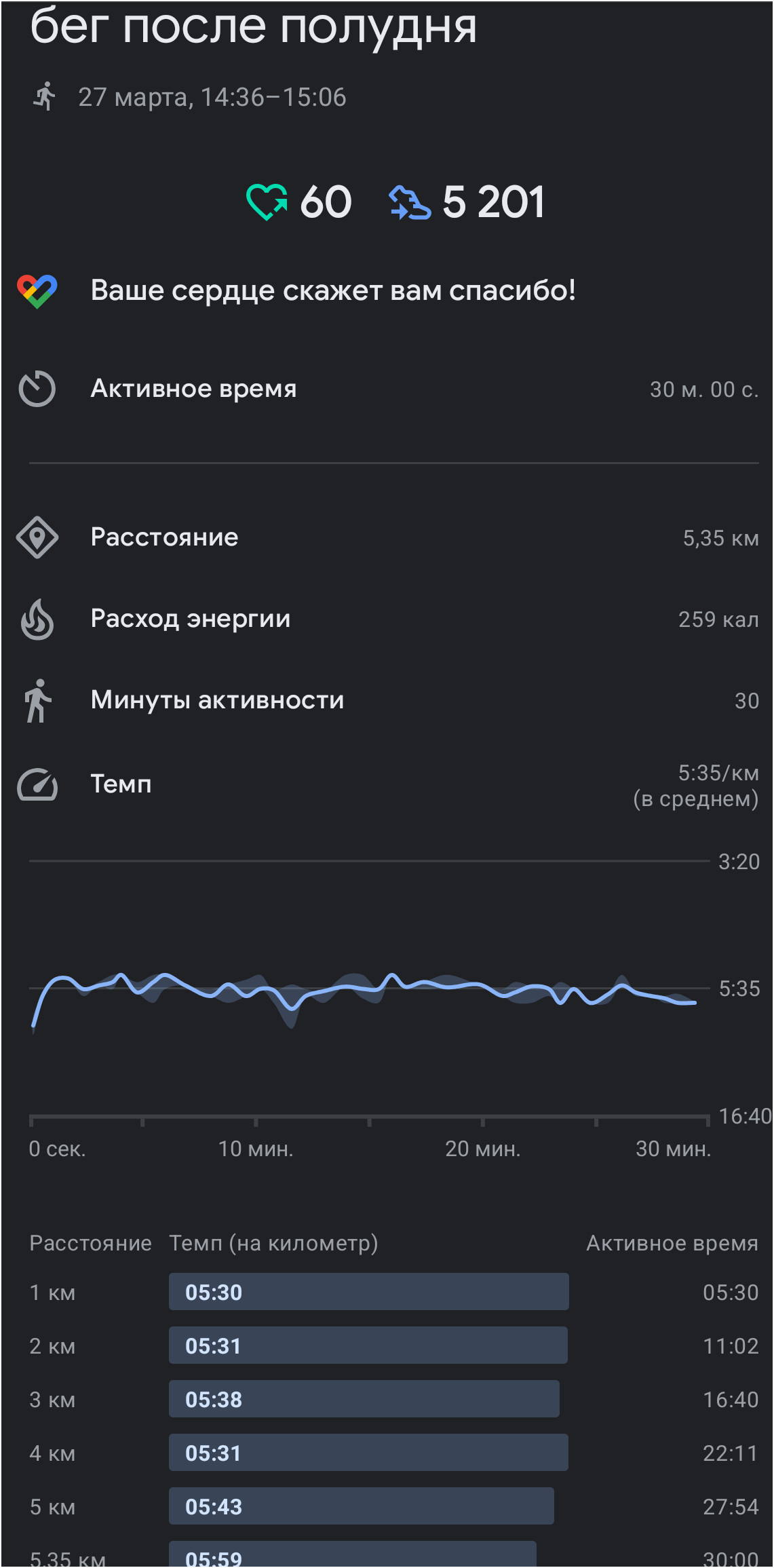Screen dimensions: 774x1568
Task: Tap the blue steps shoe icon
Action: [409, 203]
